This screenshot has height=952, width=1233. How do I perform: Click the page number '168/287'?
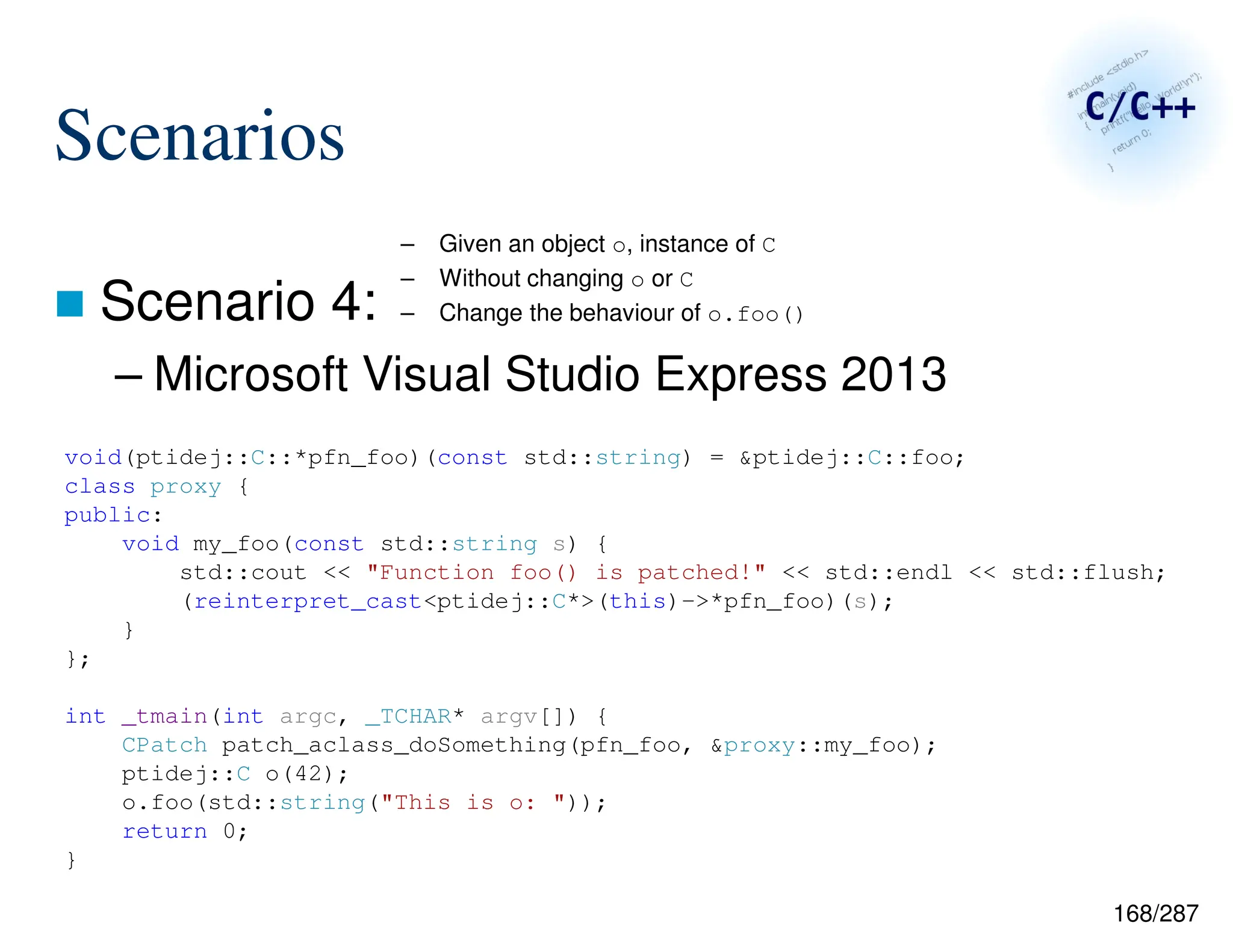click(1156, 913)
